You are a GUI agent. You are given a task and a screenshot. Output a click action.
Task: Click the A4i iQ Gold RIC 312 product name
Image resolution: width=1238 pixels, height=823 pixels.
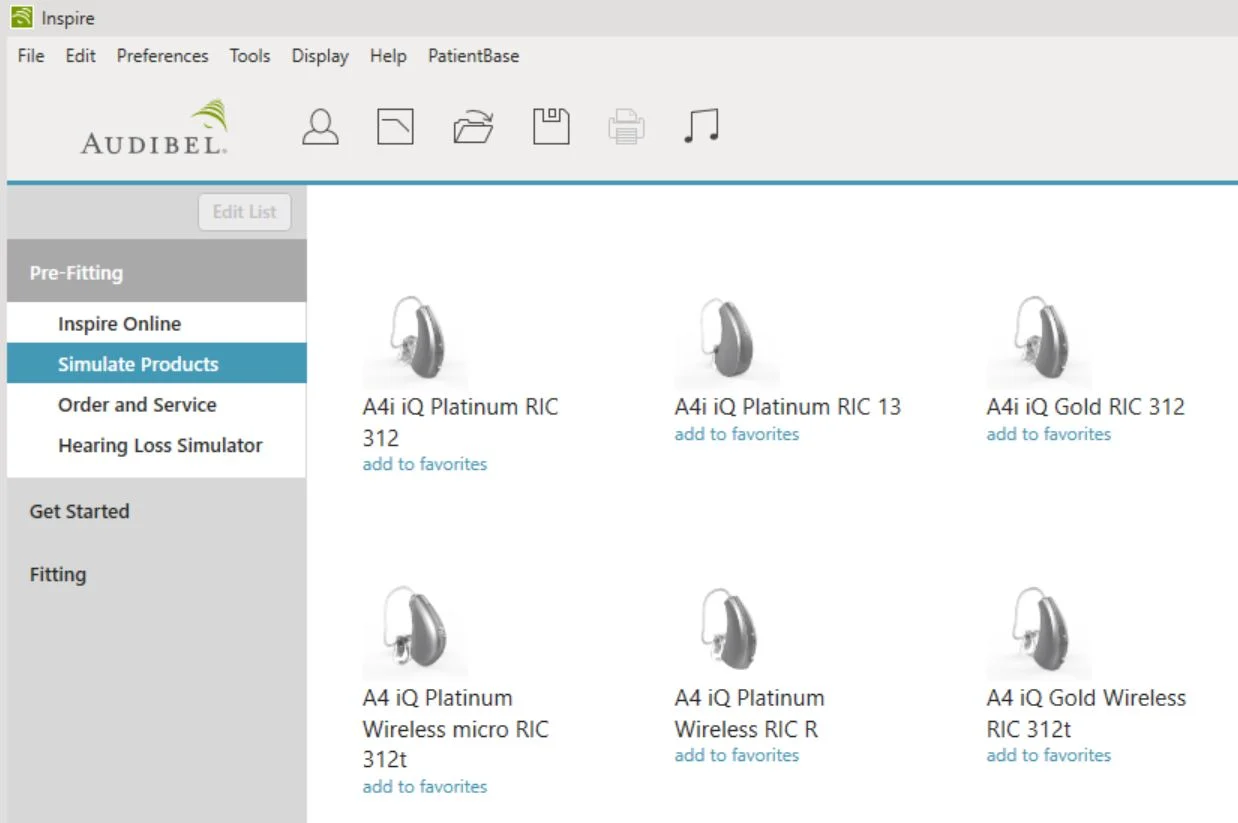pyautogui.click(x=1086, y=407)
